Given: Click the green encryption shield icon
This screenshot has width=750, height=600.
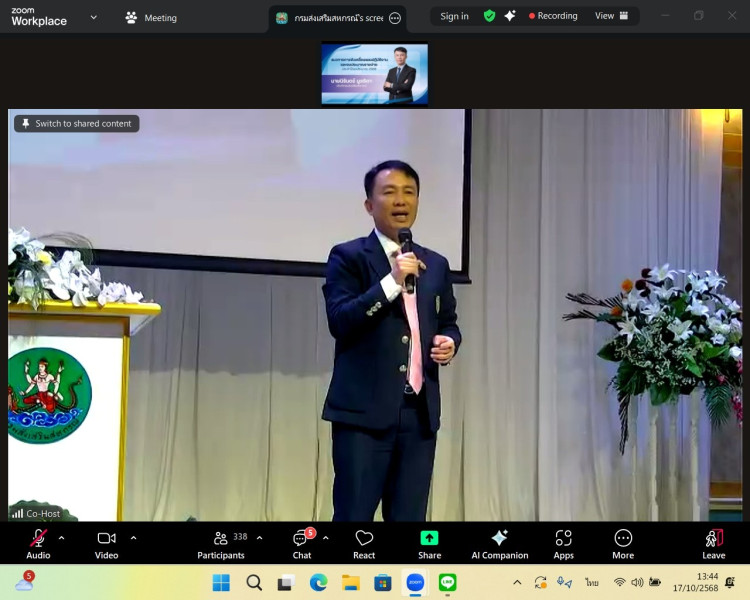Looking at the screenshot, I should click(489, 16).
